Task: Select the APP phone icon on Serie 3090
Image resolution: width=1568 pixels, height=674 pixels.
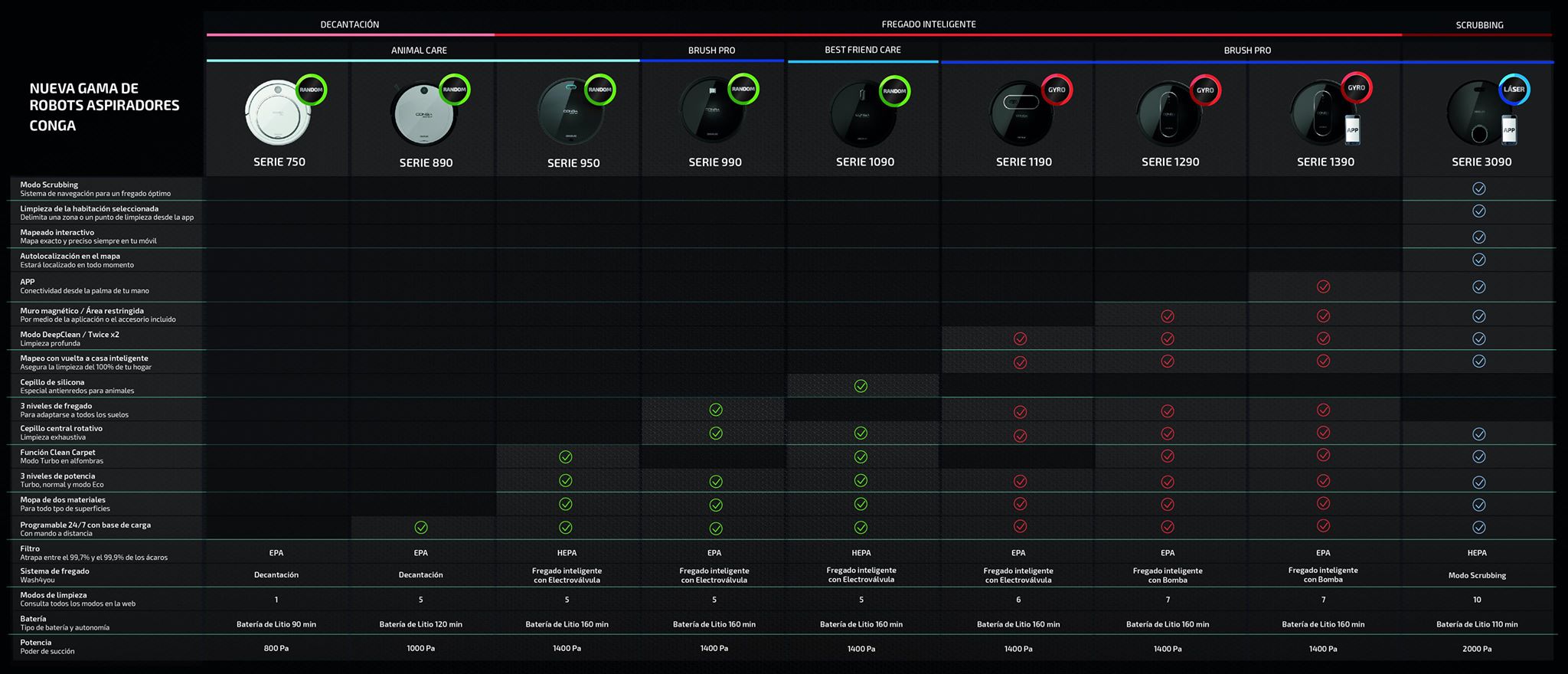Action: [x=1508, y=129]
